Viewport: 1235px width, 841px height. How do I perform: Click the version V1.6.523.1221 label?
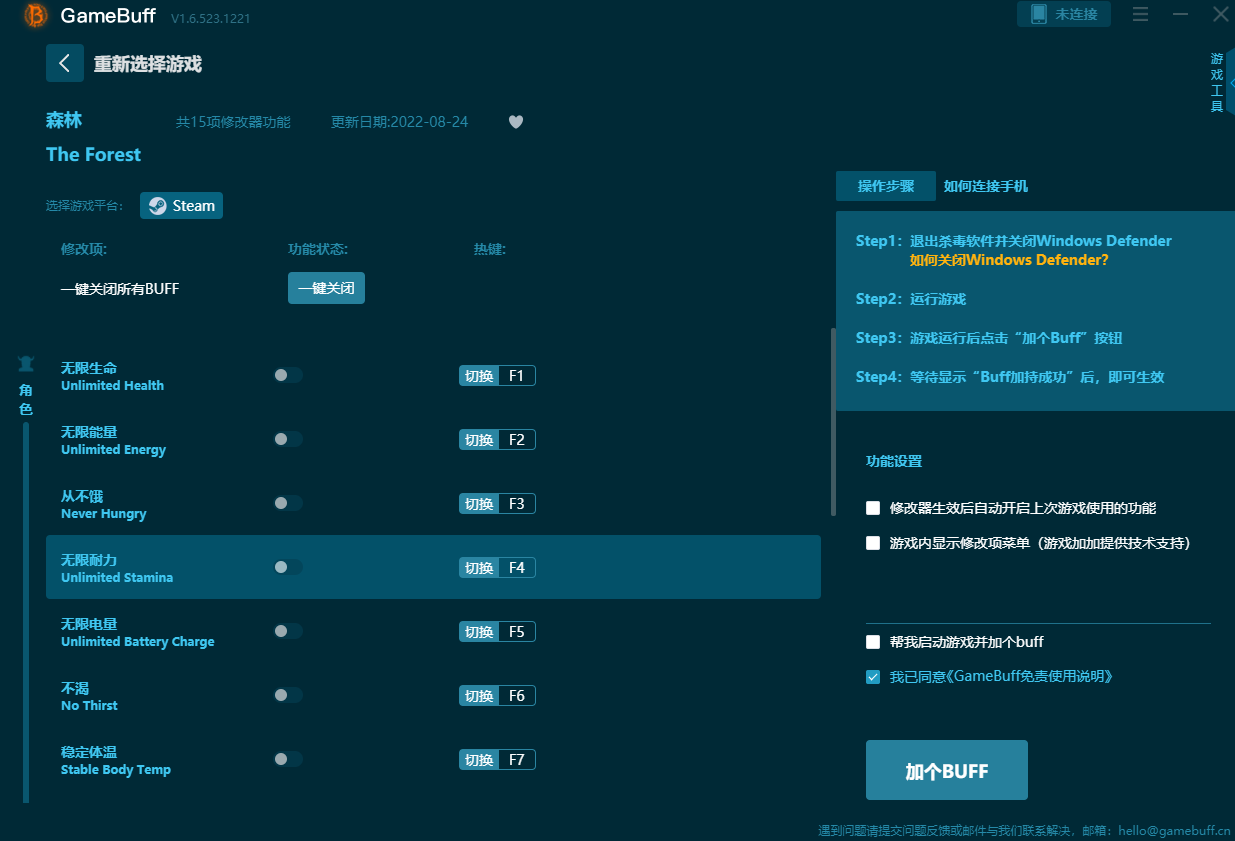210,18
